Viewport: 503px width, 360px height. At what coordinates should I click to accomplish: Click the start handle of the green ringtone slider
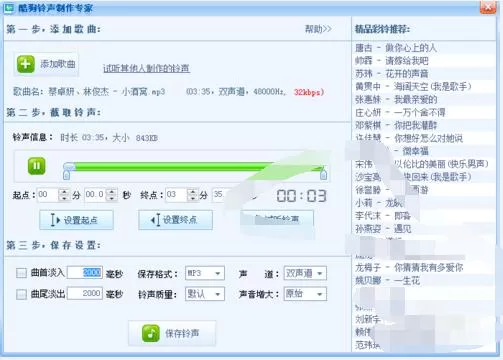tap(66, 175)
